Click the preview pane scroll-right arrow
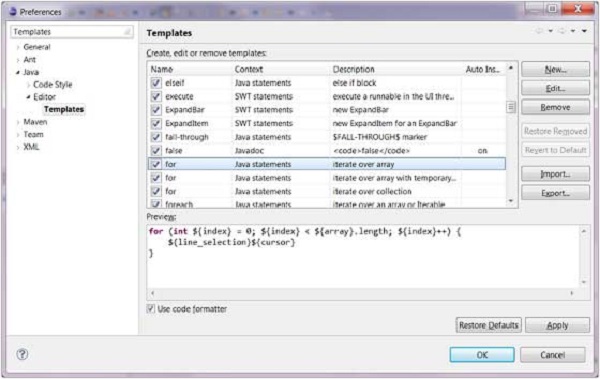 tap(572, 293)
